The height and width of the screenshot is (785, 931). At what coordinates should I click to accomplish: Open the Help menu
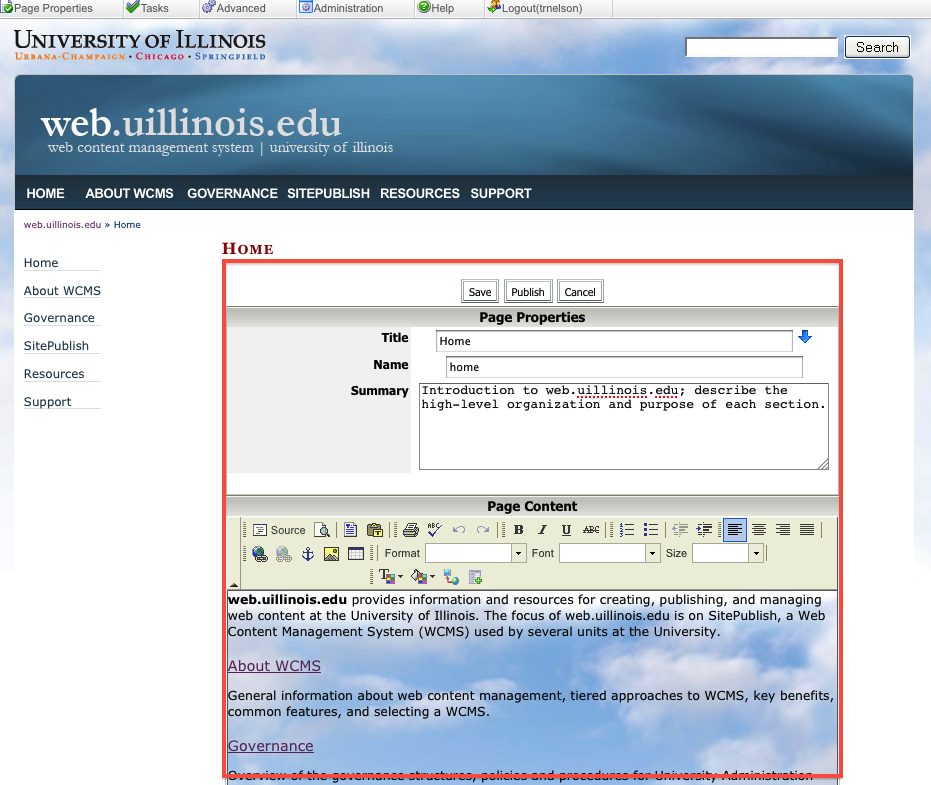(x=436, y=8)
